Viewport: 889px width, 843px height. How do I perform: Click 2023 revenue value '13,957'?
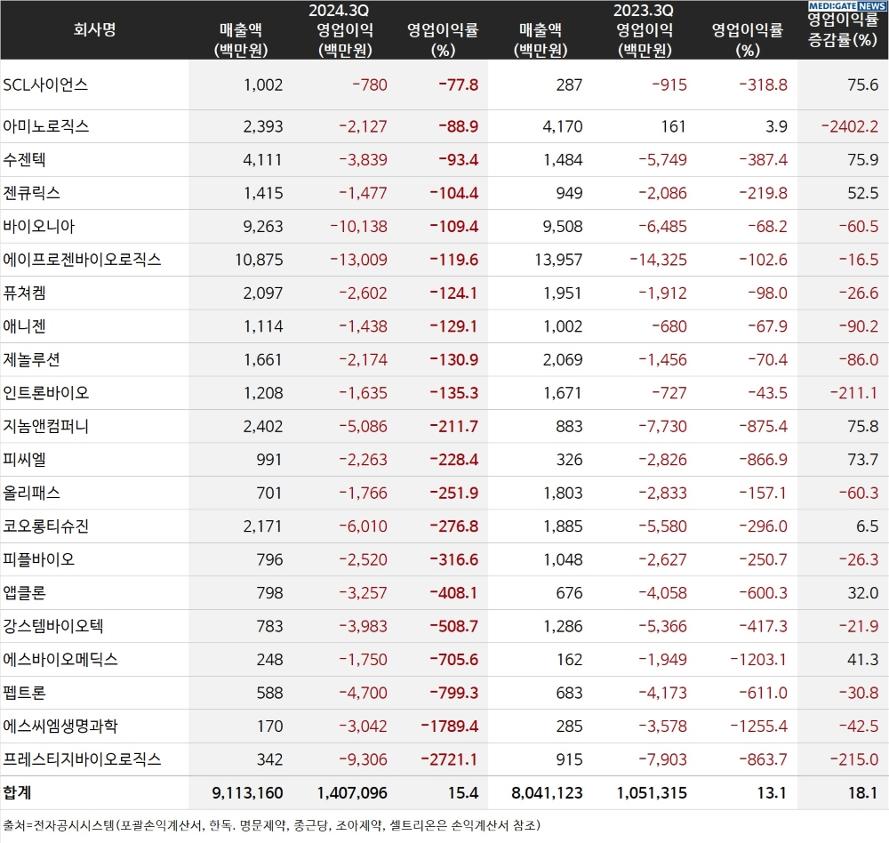pos(558,260)
